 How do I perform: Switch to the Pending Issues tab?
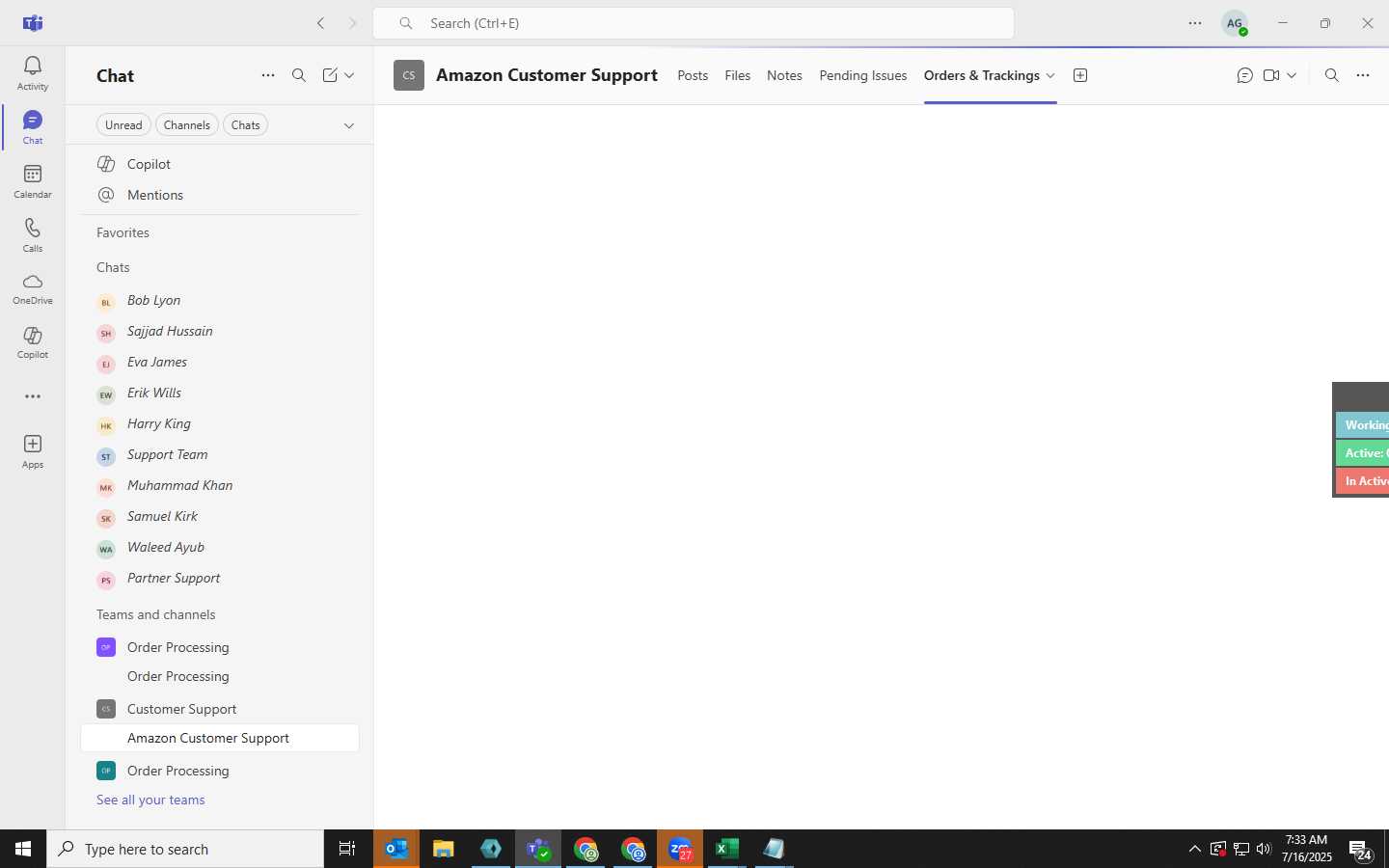coord(863,75)
